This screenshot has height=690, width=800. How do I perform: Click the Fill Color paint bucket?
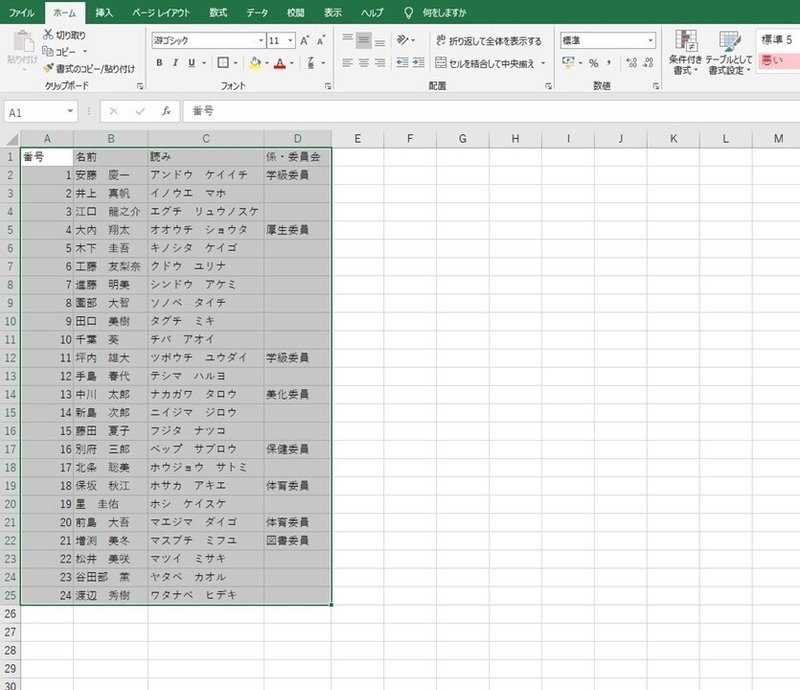pos(255,63)
